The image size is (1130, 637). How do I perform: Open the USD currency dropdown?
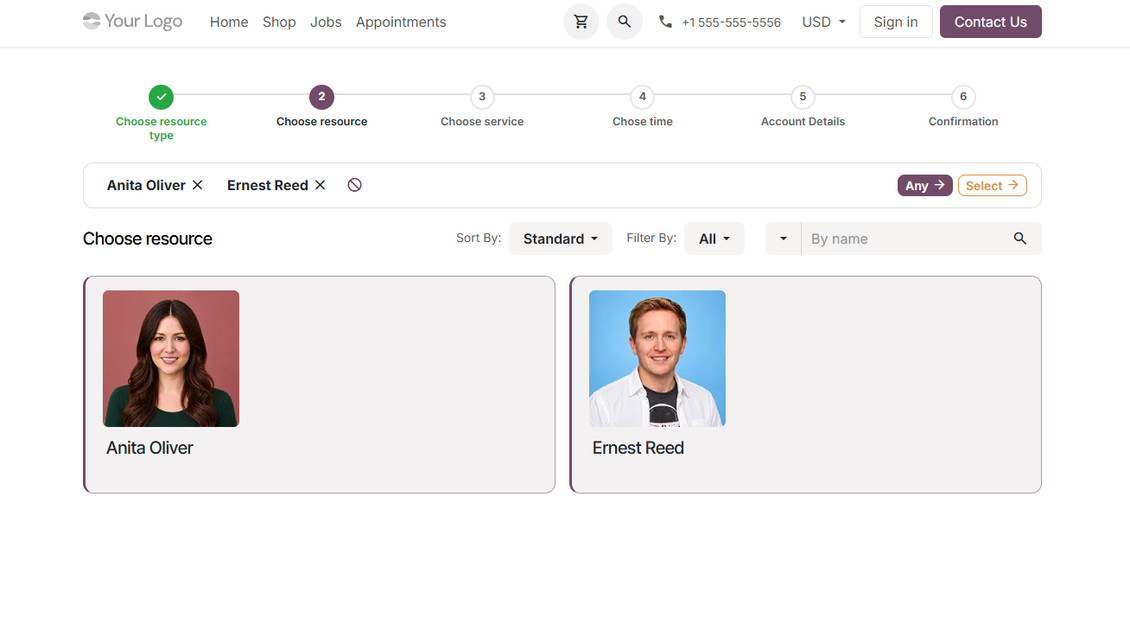824,22
